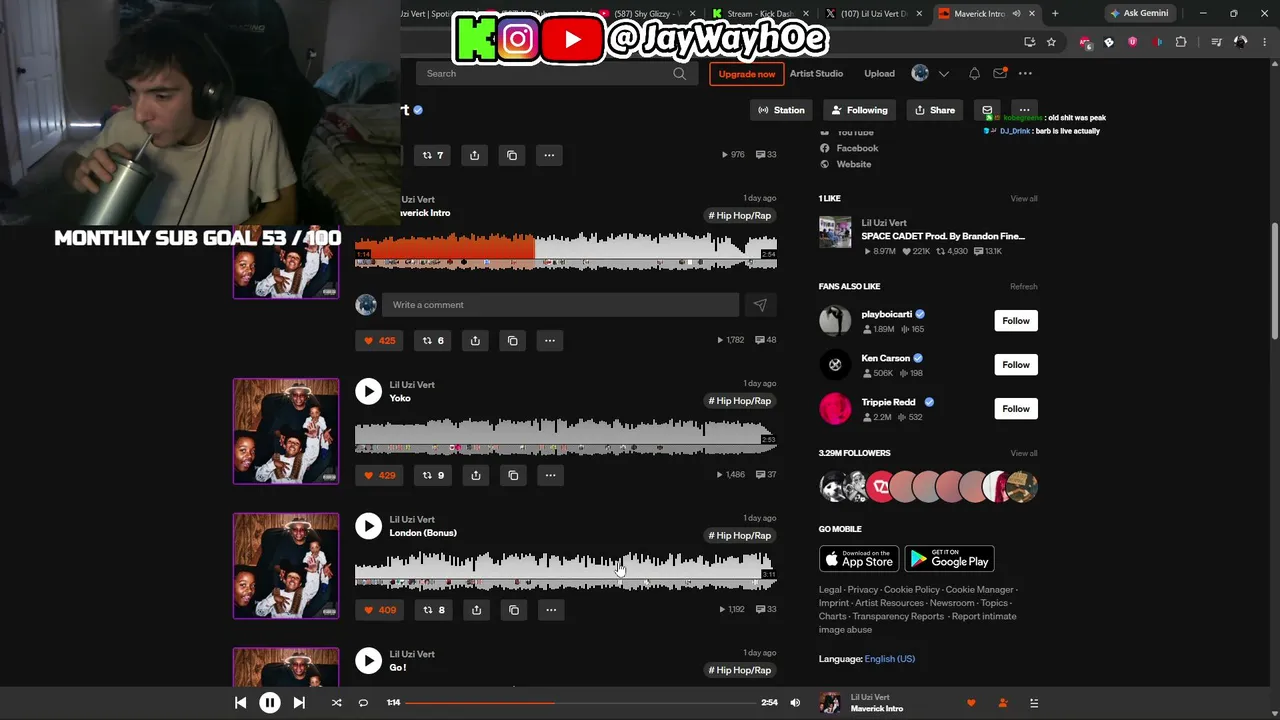The image size is (1280, 720).
Task: Share the Yoko track
Action: pyautogui.click(x=476, y=475)
